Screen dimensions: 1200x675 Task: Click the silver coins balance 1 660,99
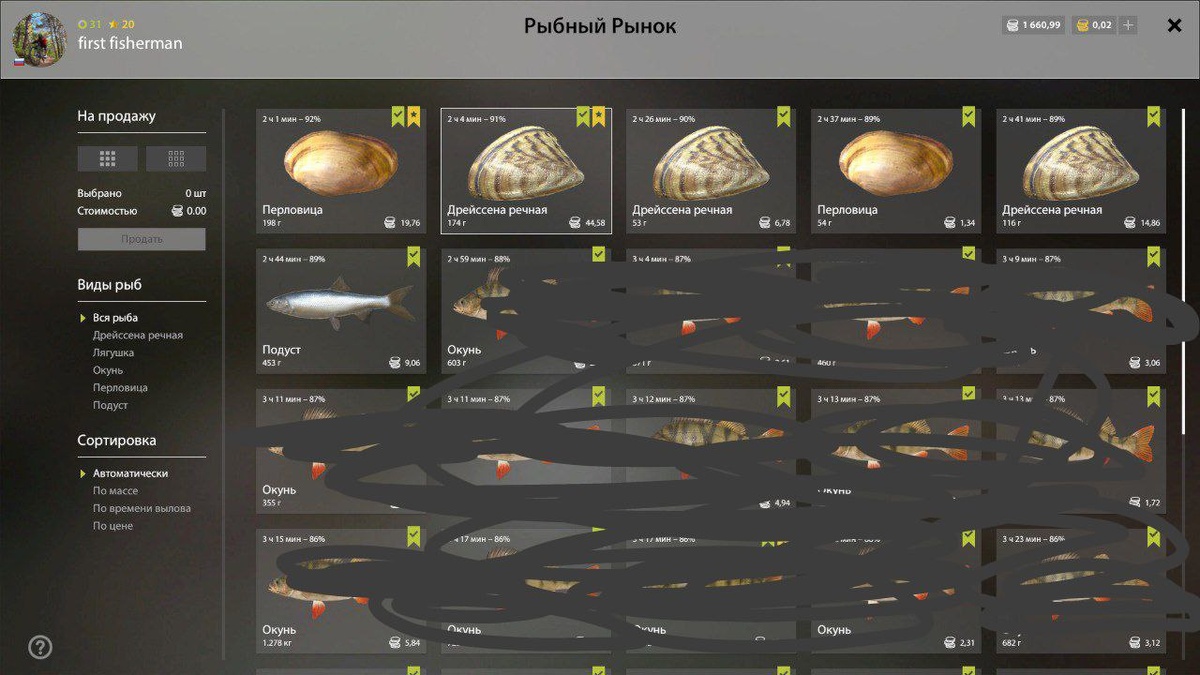(x=1033, y=25)
